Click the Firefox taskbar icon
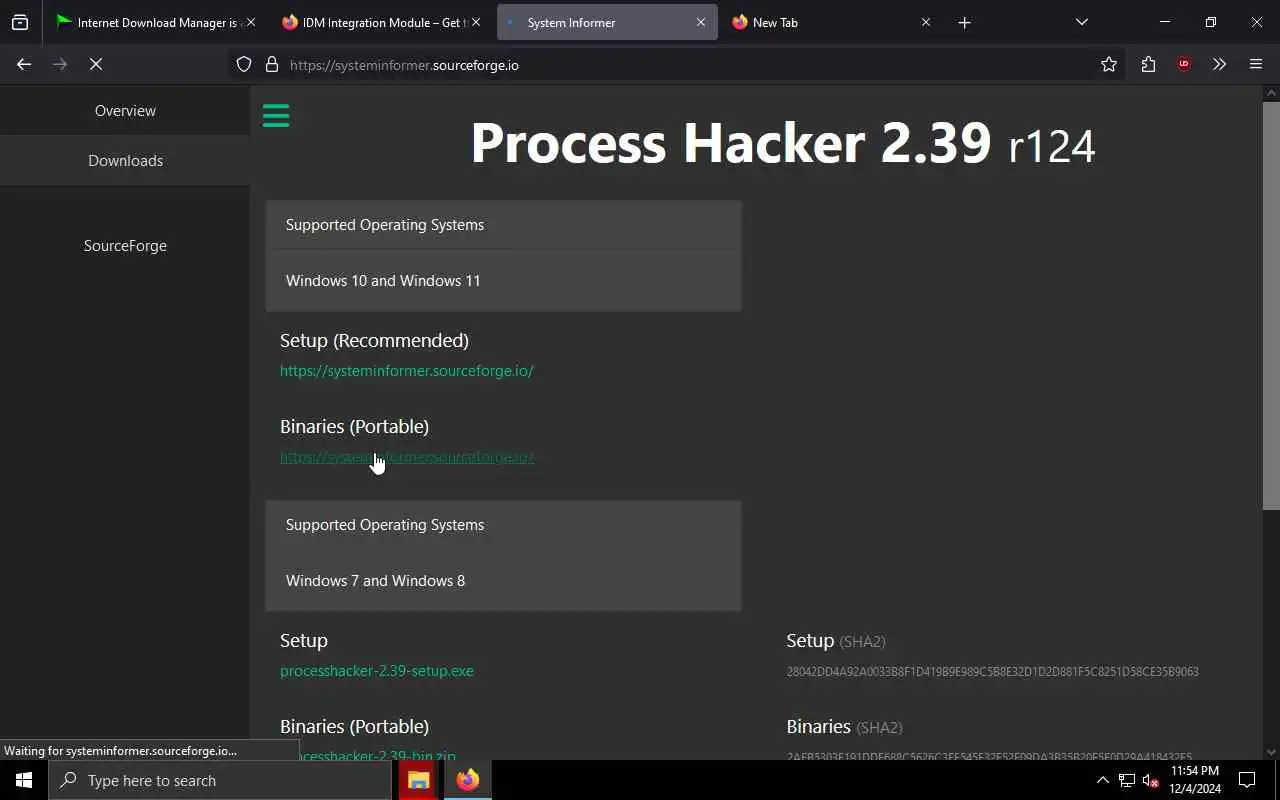 point(468,780)
